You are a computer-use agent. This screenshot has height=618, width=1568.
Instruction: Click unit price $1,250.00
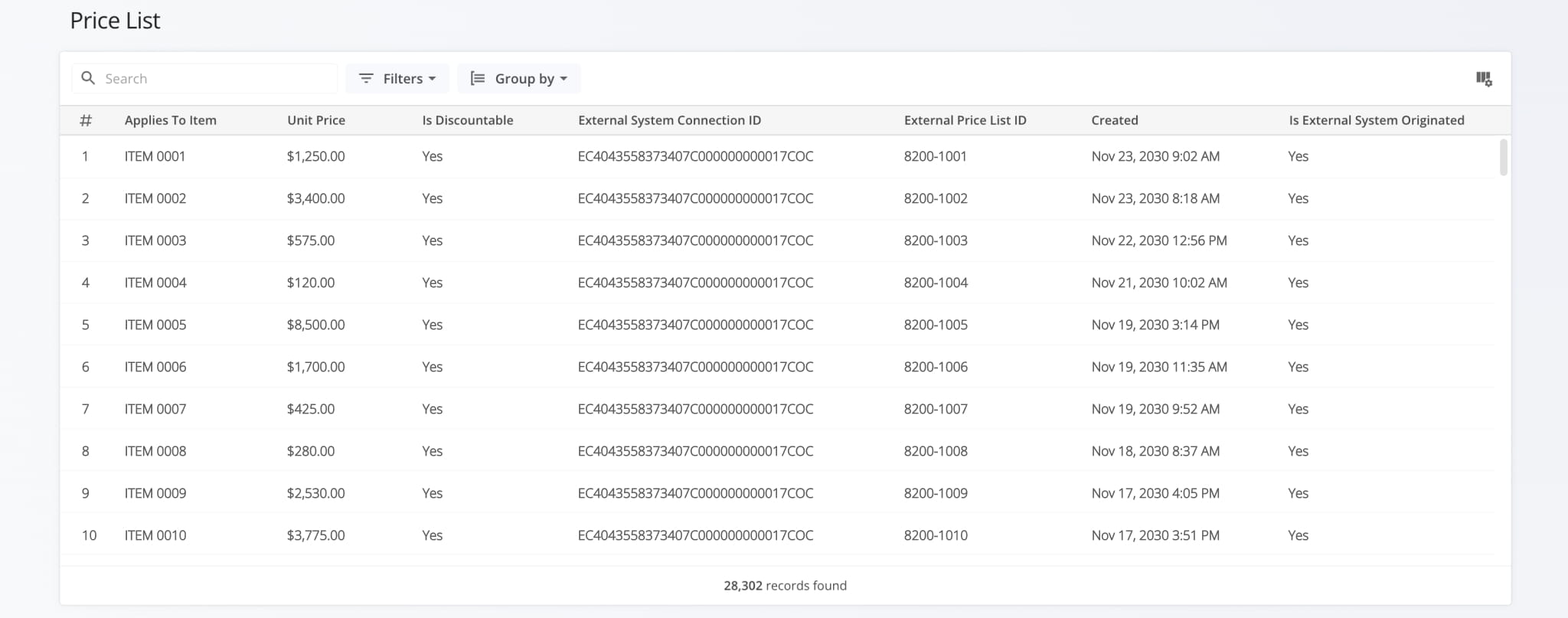[x=315, y=156]
